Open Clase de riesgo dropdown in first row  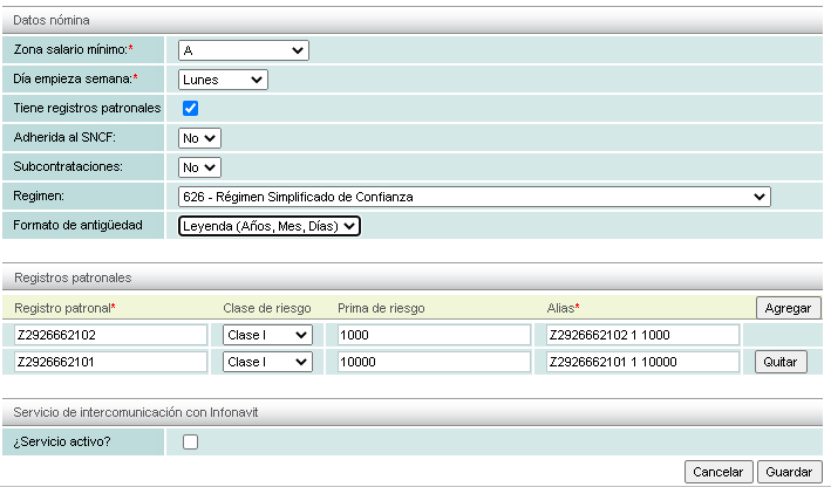pos(267,336)
